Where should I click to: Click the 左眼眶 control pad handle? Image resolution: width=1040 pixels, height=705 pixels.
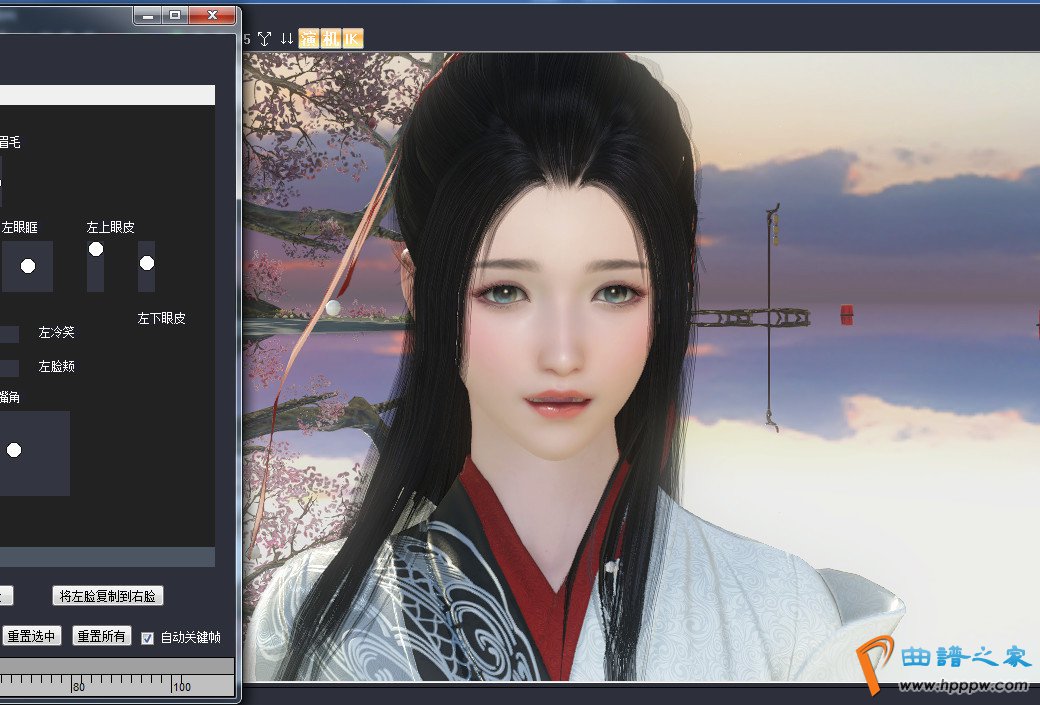28,266
